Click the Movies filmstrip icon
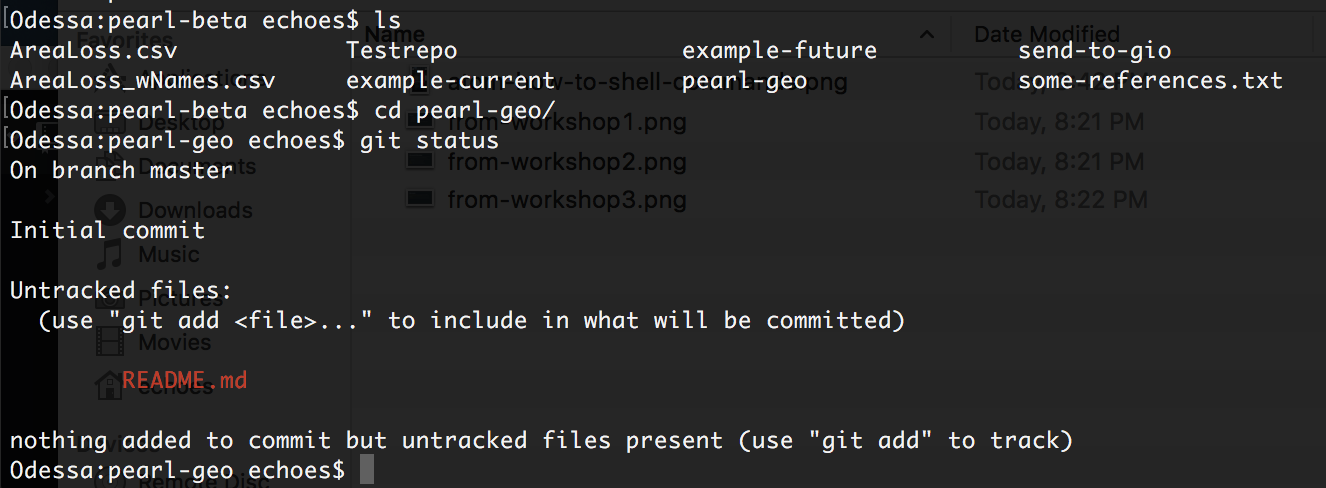The height and width of the screenshot is (488, 1326). point(110,342)
